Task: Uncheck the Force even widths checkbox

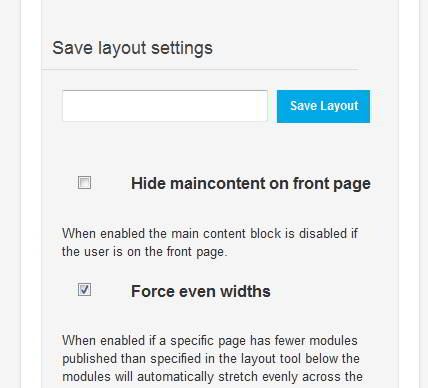Action: pyautogui.click(x=84, y=290)
